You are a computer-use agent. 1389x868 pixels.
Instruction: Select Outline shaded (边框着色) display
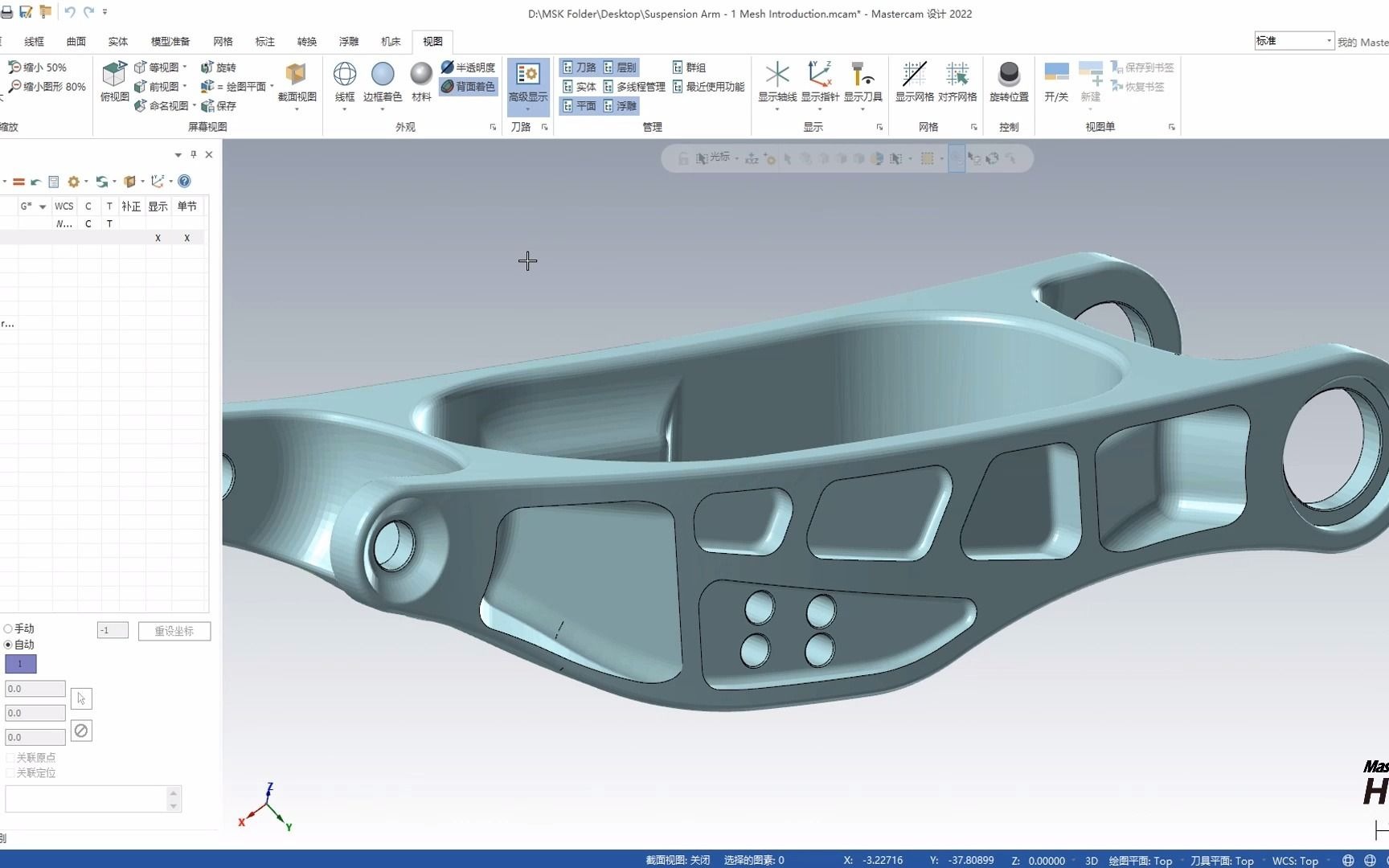click(x=383, y=74)
